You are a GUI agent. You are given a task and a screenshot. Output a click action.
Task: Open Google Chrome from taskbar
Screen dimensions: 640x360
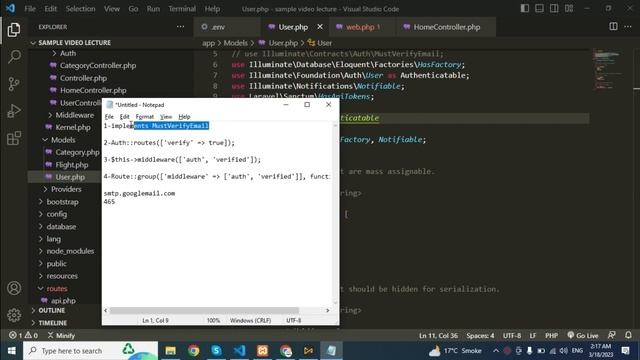pos(193,351)
